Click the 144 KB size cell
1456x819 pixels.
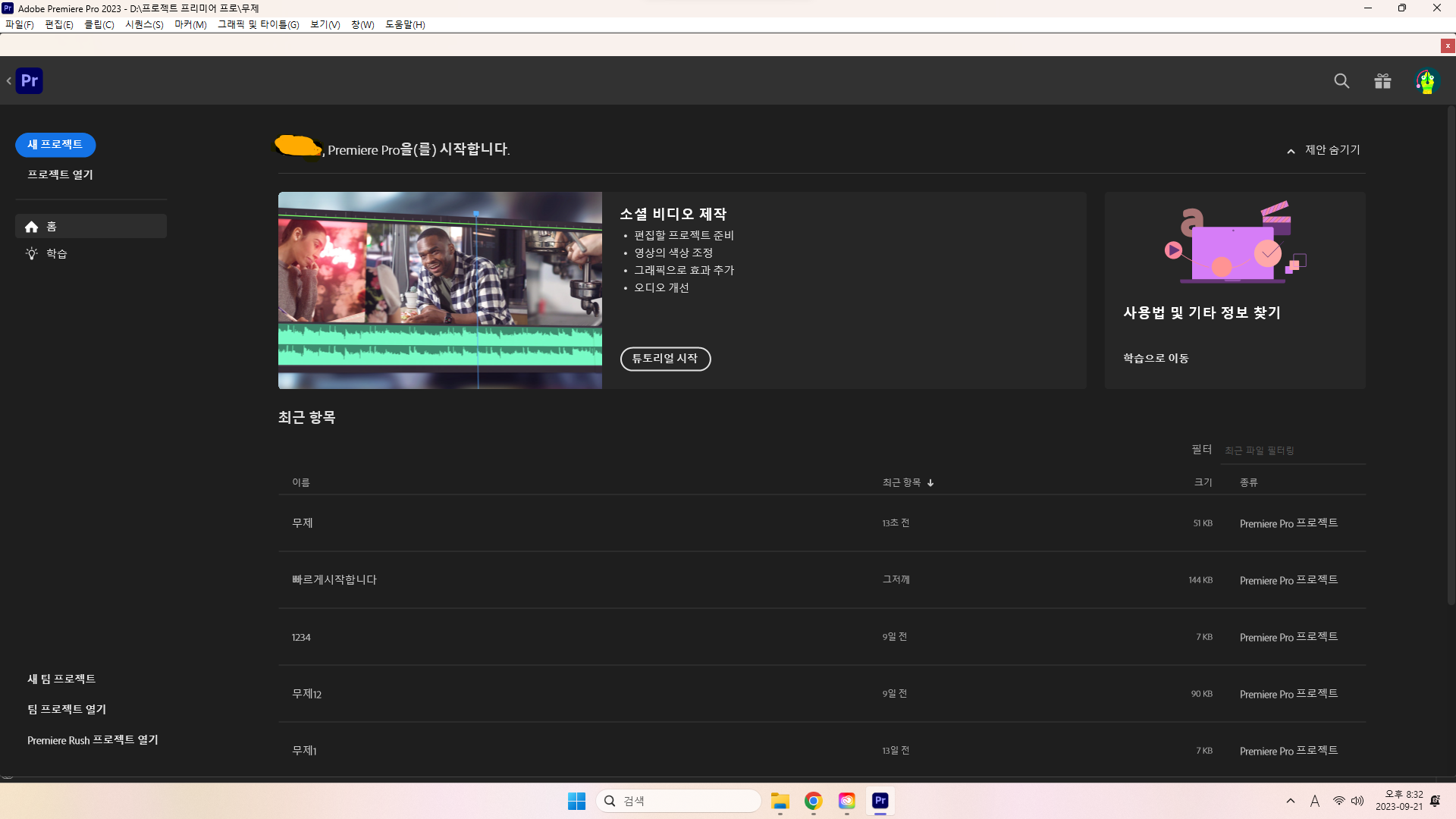click(1200, 580)
